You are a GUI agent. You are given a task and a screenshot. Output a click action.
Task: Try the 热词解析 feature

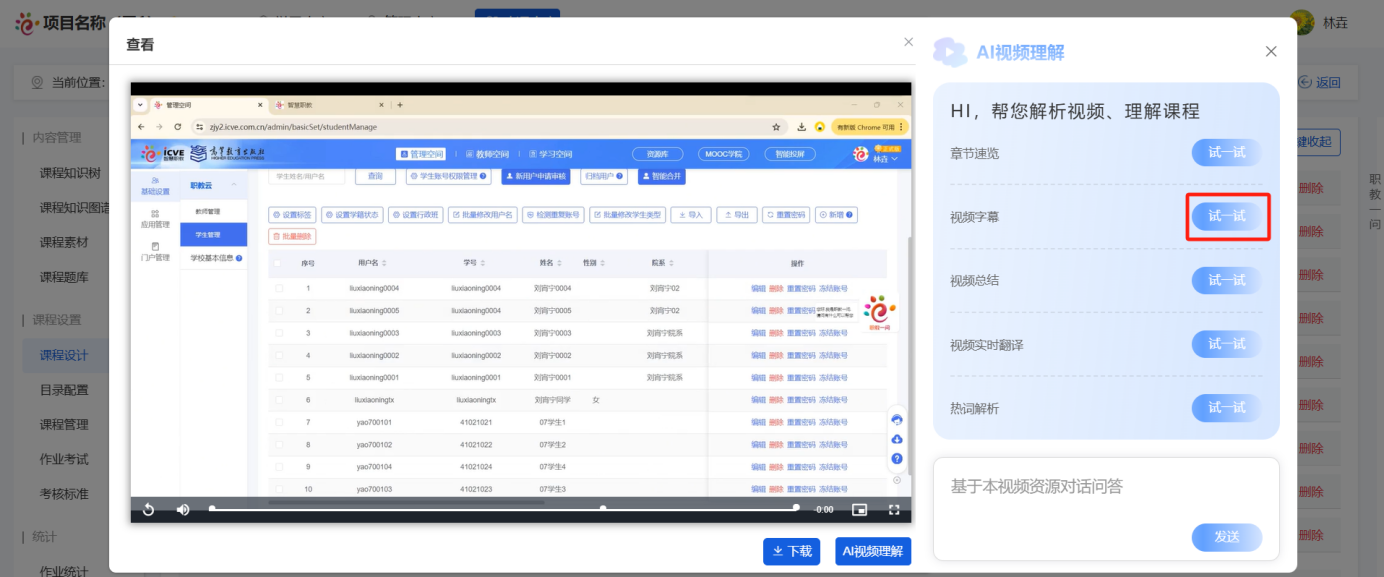click(x=1227, y=408)
